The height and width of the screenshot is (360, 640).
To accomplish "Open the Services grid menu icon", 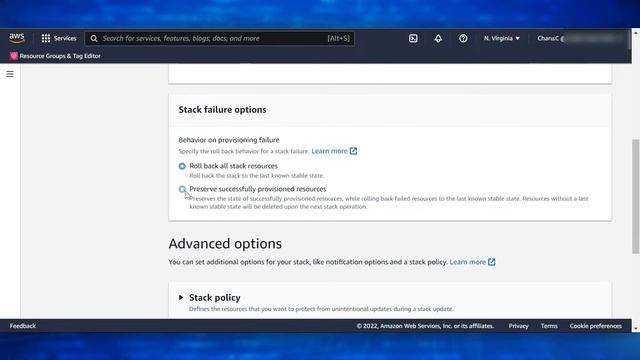I will coord(46,38).
